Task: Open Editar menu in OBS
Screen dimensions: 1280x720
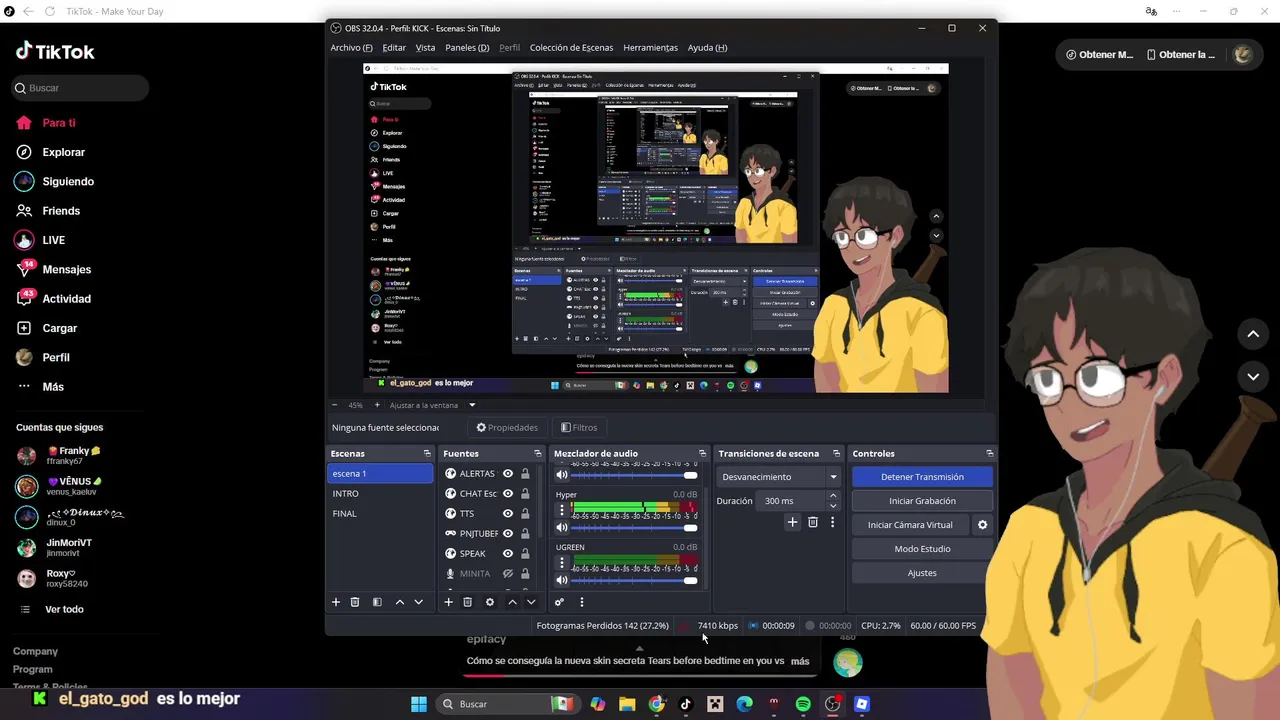Action: point(394,47)
